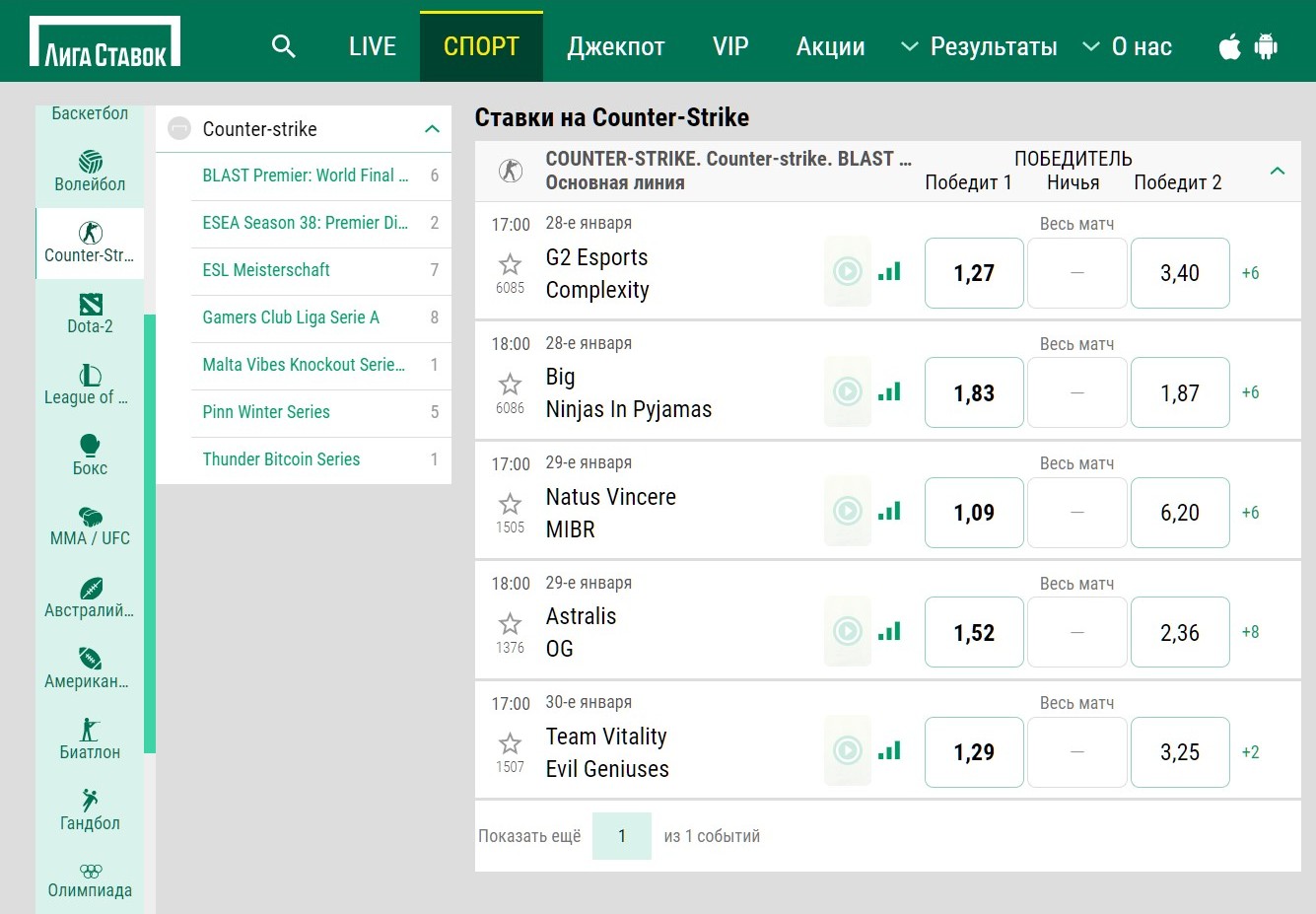Select Гандбол in the sports sidebar
Screen dimensions: 1316x914
(x=90, y=810)
